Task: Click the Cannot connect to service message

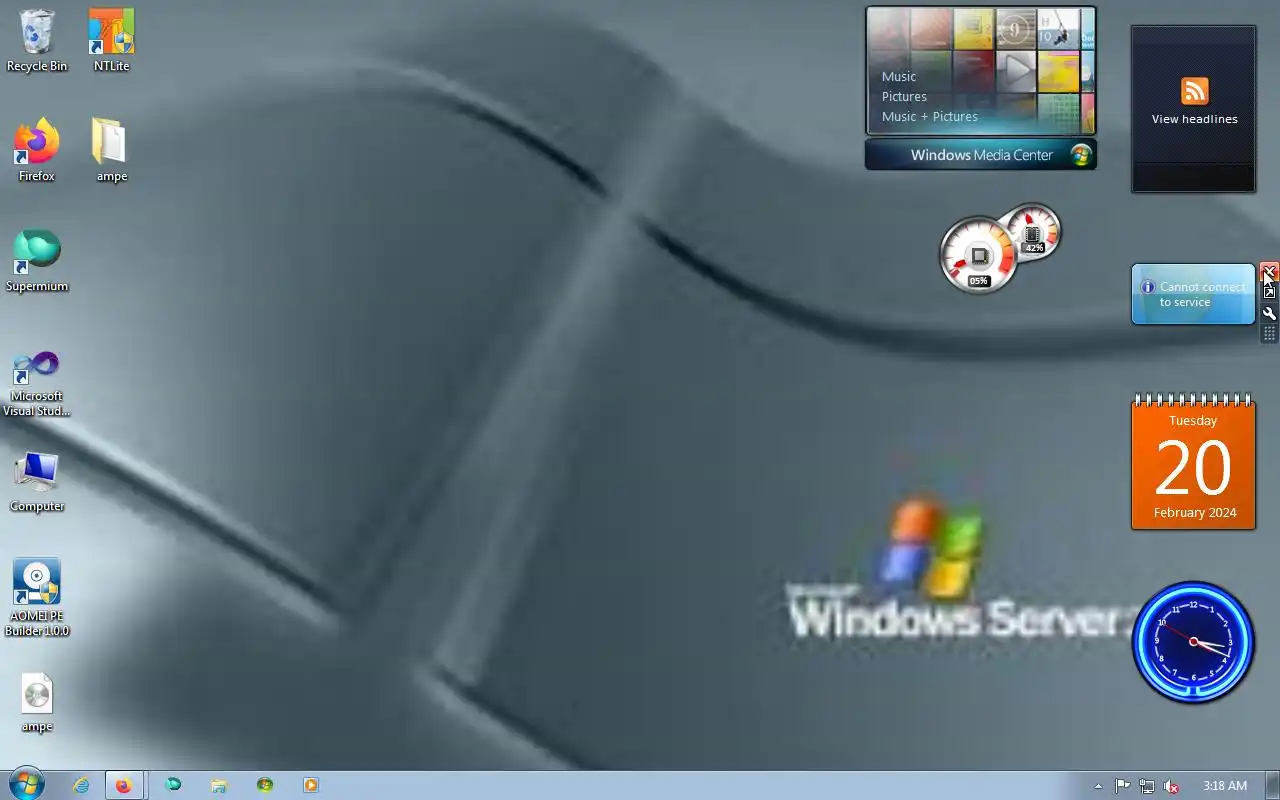Action: 1202,294
